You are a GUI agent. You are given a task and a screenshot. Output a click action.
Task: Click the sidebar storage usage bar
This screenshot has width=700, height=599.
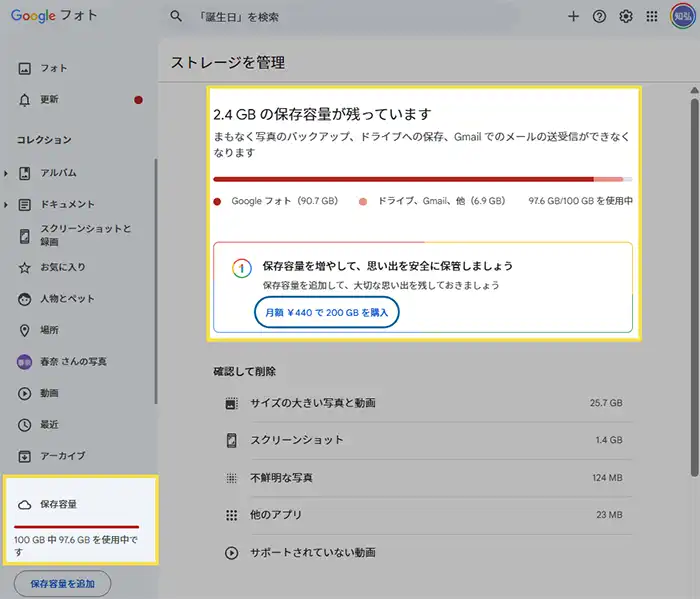76,527
